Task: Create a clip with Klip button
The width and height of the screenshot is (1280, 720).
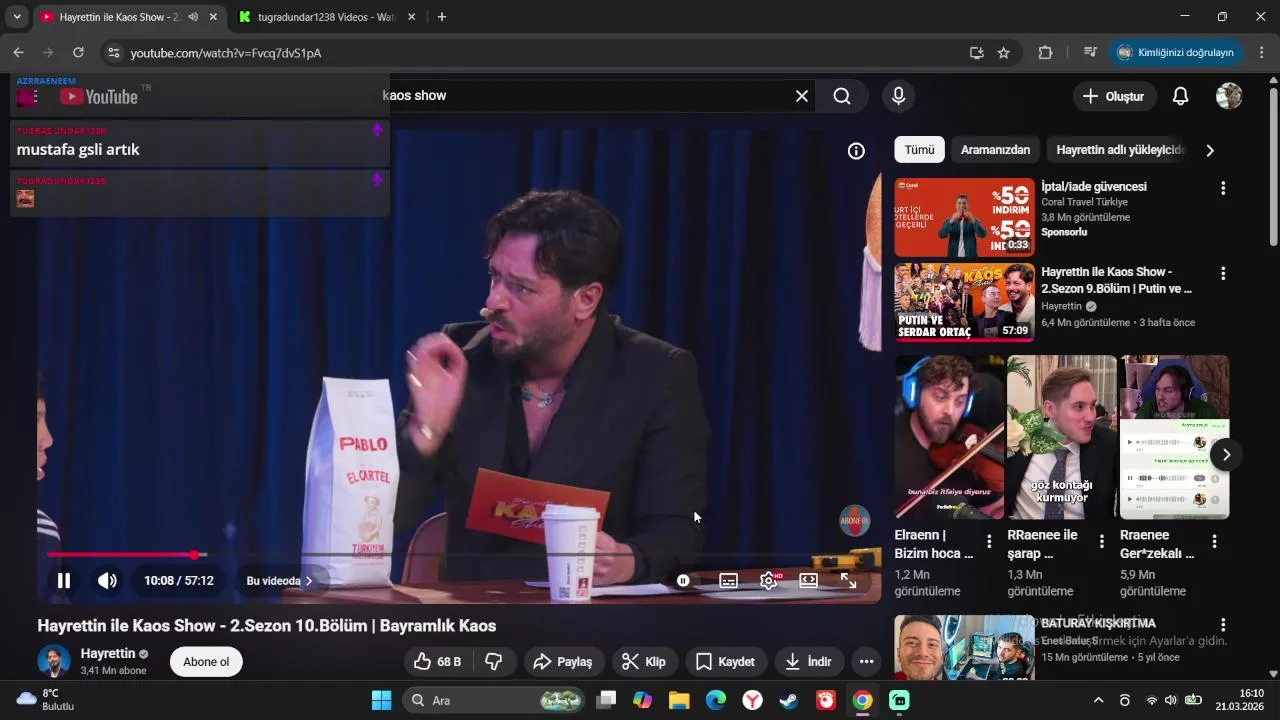Action: point(644,662)
